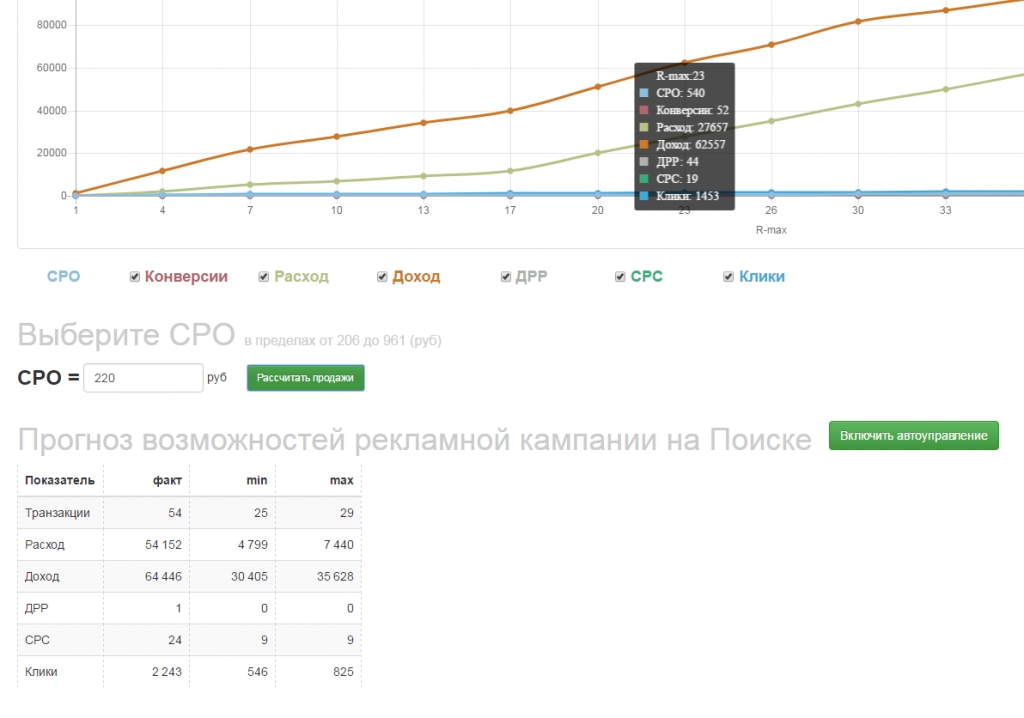Click the Выберите CPO heading
This screenshot has width=1024, height=718.
[x=126, y=335]
